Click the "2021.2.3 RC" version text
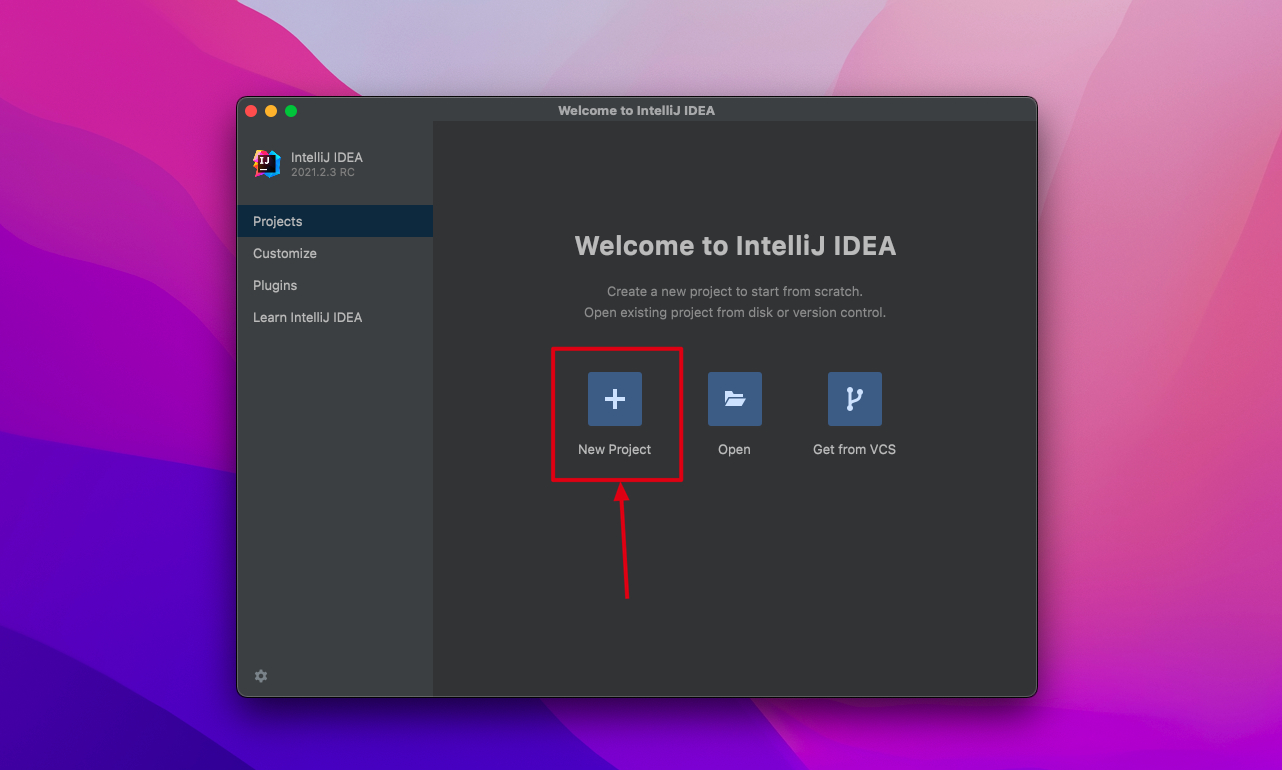Image resolution: width=1282 pixels, height=770 pixels. coord(323,172)
